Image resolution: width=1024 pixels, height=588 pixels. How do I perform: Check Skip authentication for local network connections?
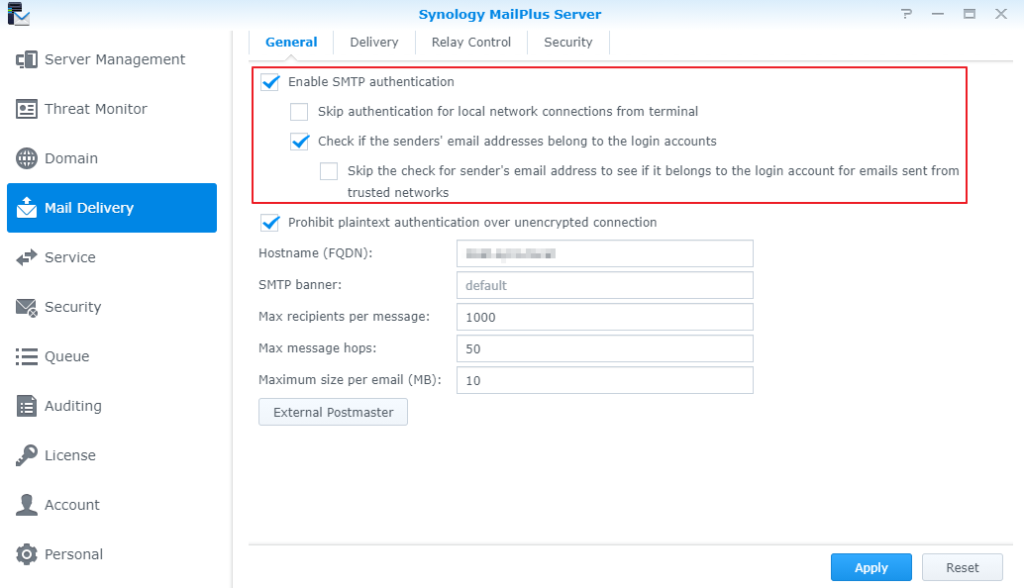(299, 112)
